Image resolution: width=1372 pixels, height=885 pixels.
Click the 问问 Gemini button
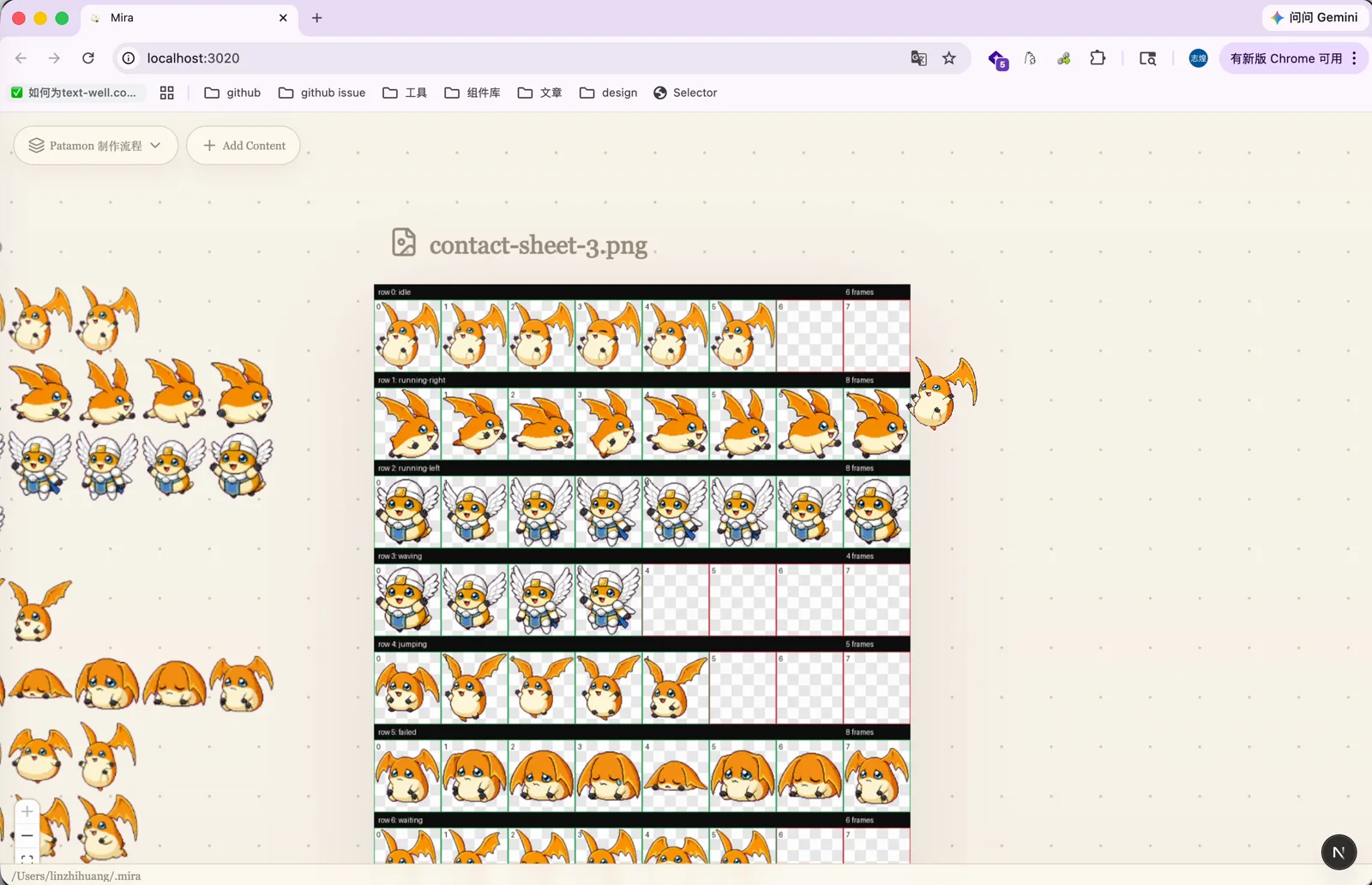1315,17
